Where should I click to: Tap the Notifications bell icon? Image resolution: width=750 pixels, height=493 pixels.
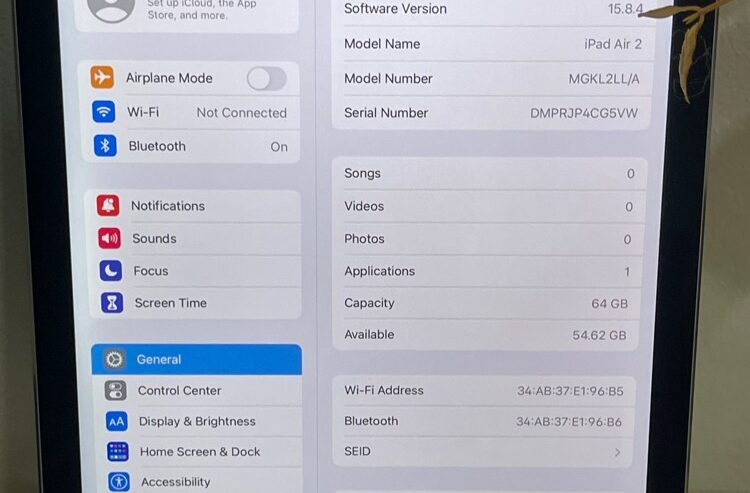tap(108, 206)
